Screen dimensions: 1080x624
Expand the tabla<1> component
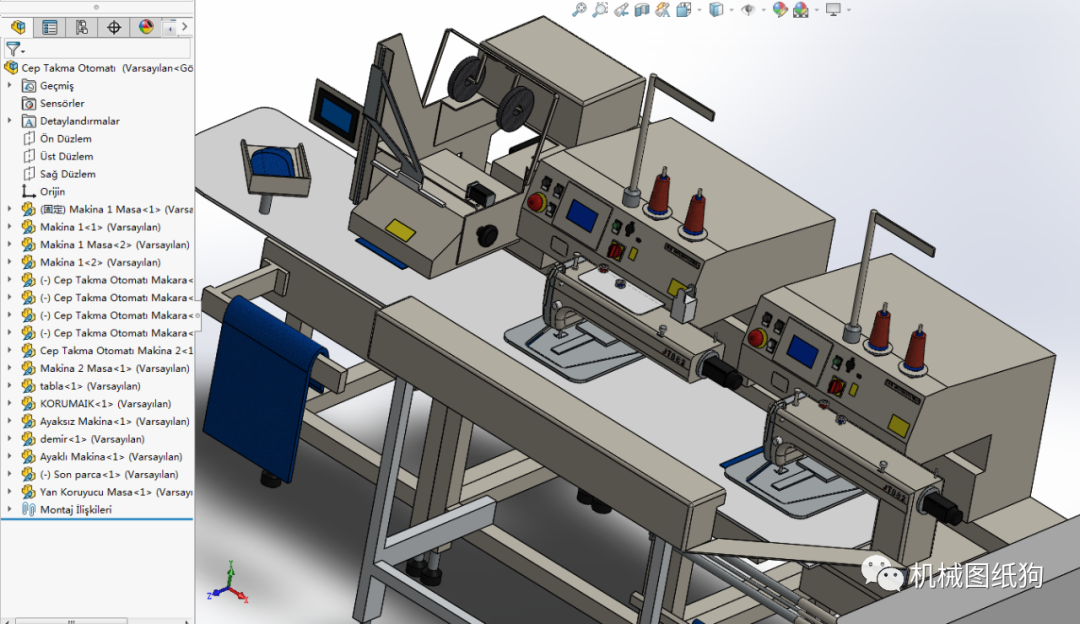tap(9, 386)
